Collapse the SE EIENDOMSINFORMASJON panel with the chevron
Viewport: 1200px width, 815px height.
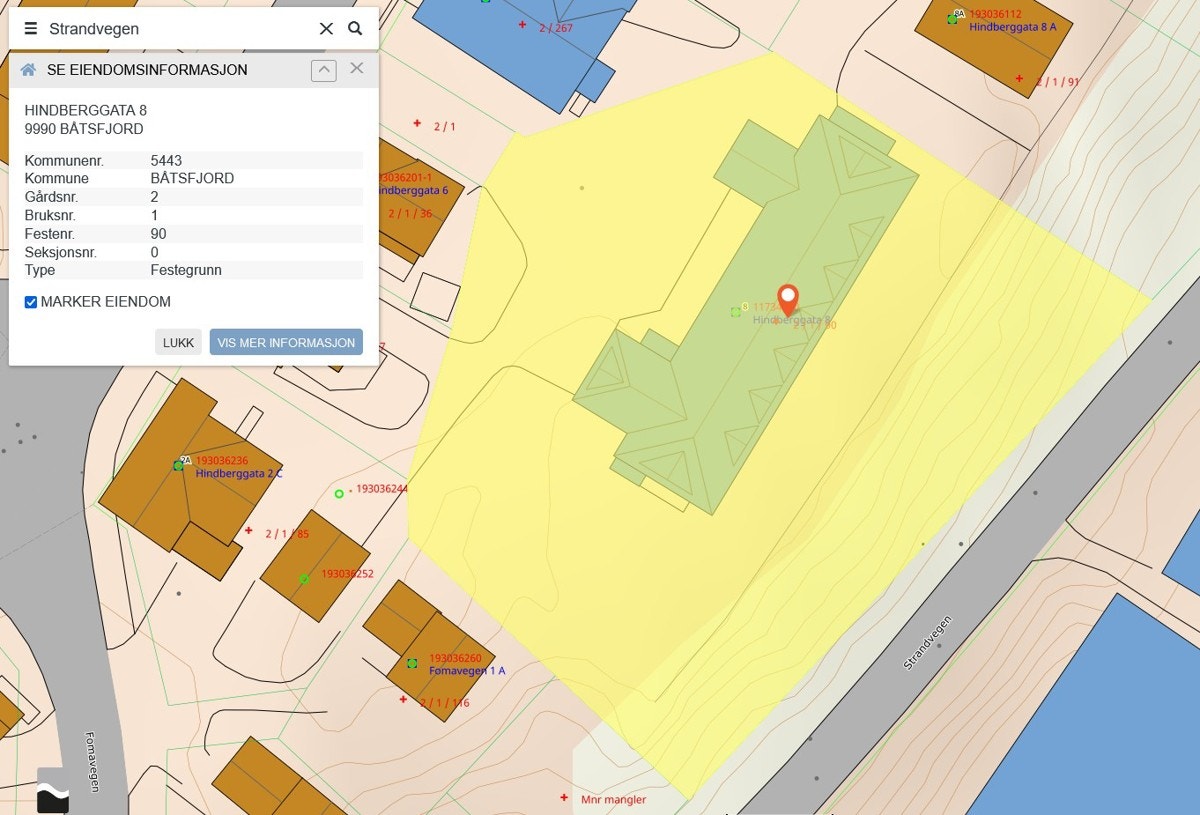[322, 69]
